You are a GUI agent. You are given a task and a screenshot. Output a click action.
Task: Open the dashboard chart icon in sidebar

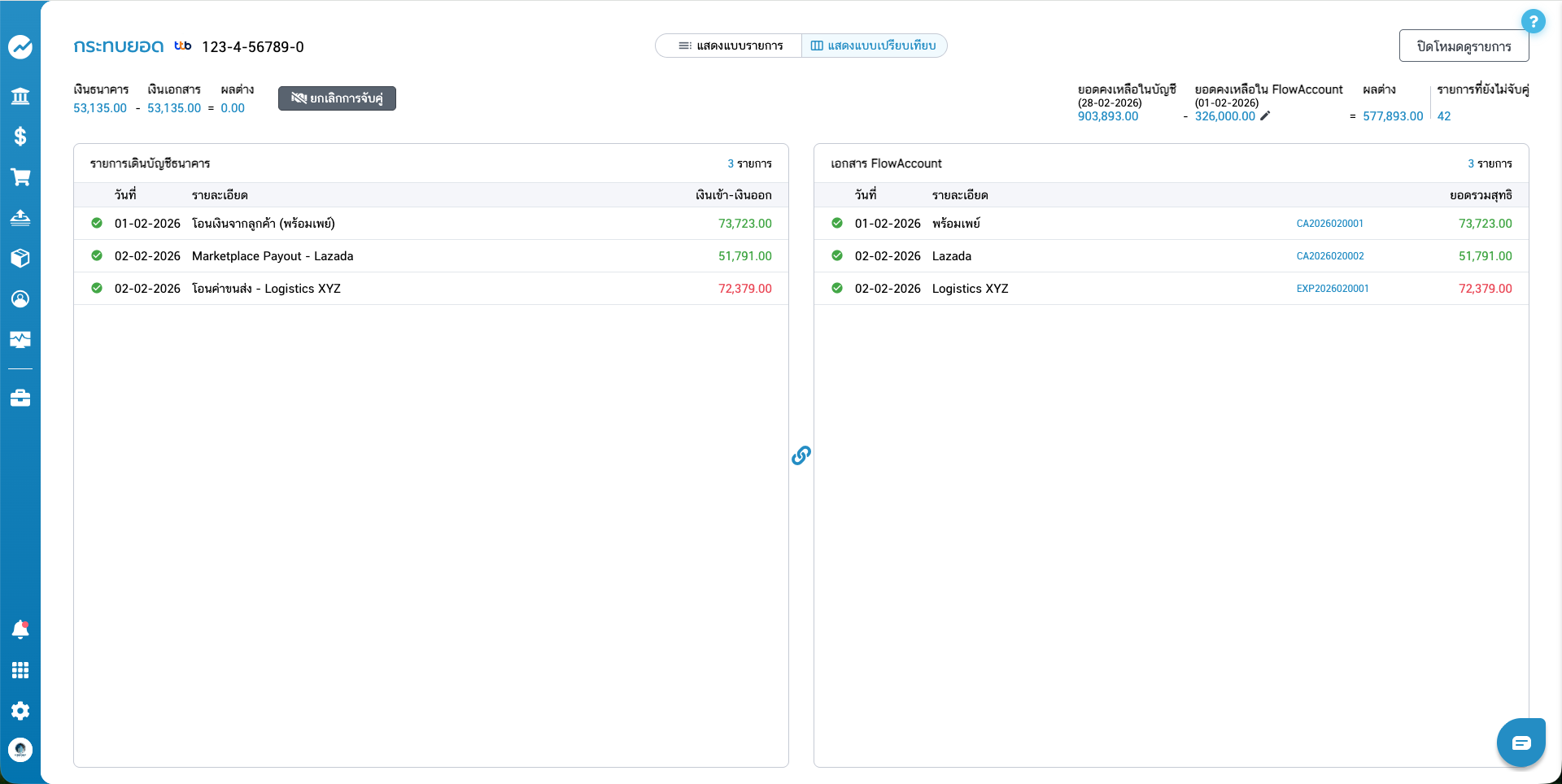coord(20,47)
